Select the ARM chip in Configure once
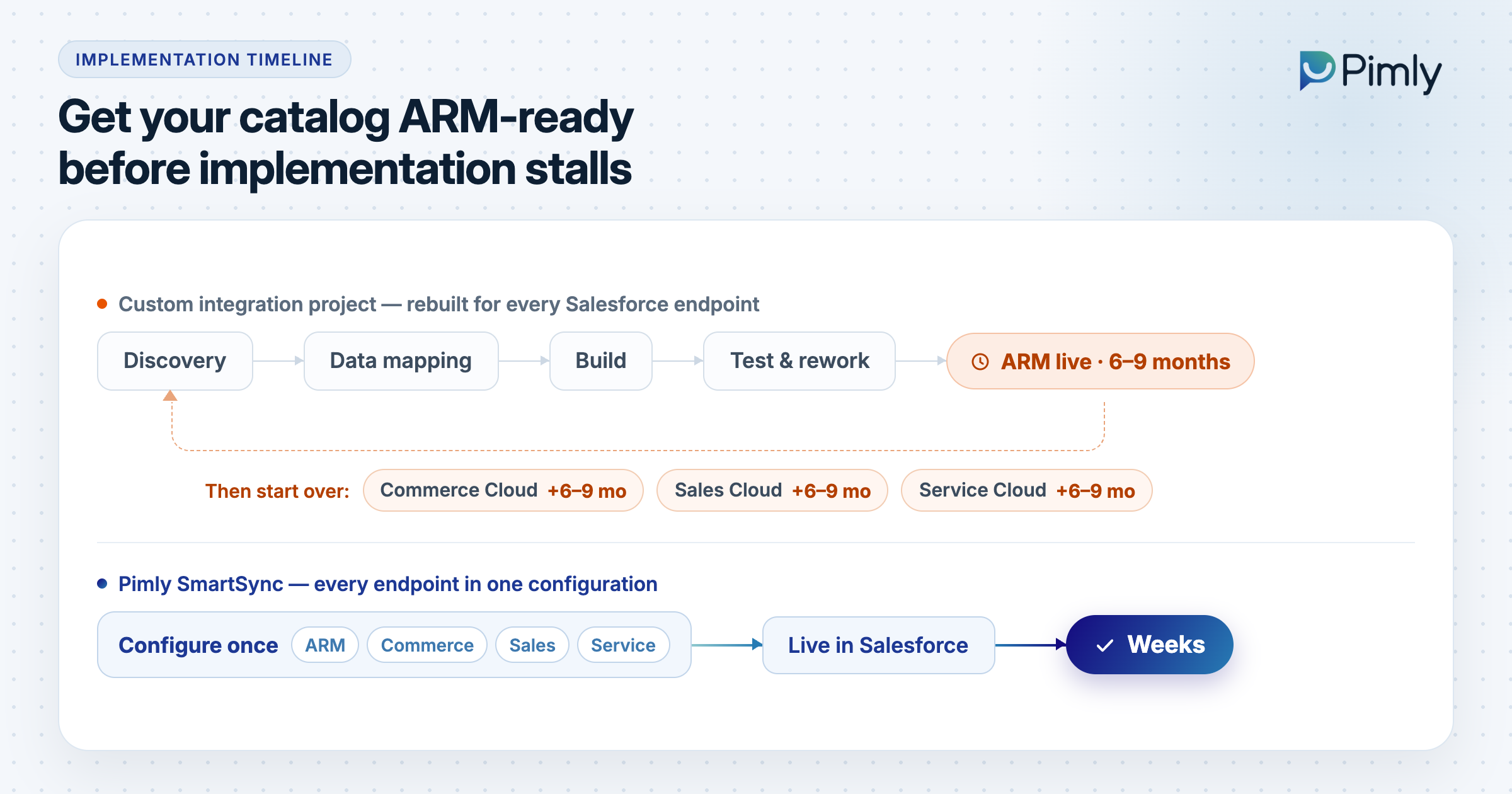 [325, 645]
